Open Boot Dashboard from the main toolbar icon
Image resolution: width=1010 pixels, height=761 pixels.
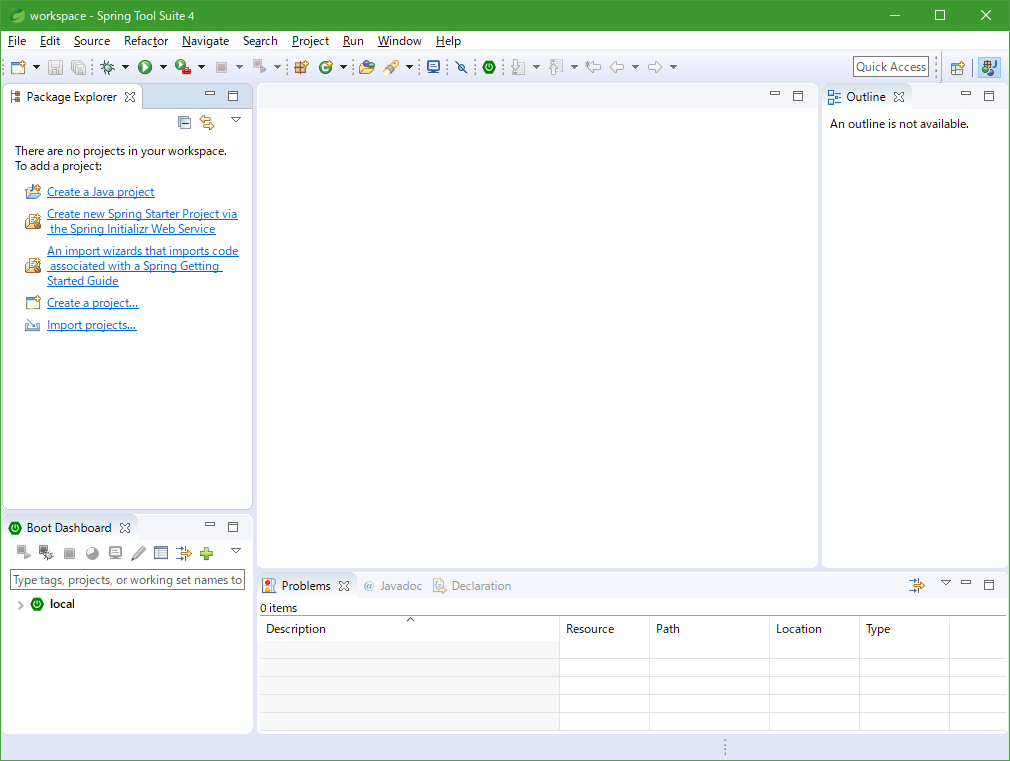(x=489, y=67)
